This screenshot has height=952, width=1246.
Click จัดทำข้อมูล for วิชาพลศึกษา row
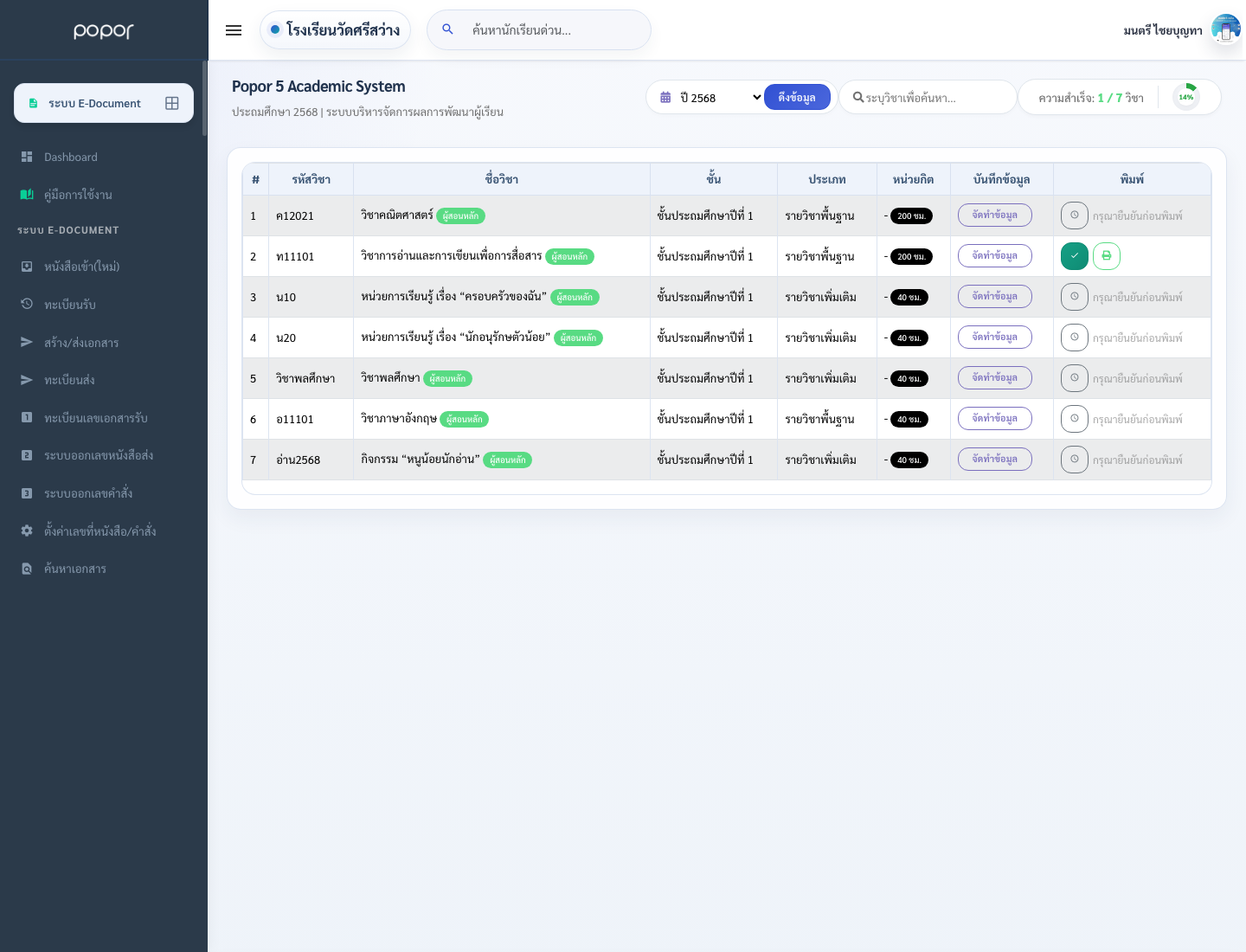point(995,378)
